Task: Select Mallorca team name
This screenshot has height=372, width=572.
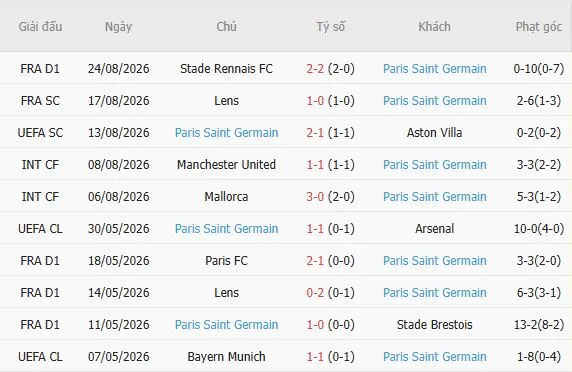Action: pos(226,197)
